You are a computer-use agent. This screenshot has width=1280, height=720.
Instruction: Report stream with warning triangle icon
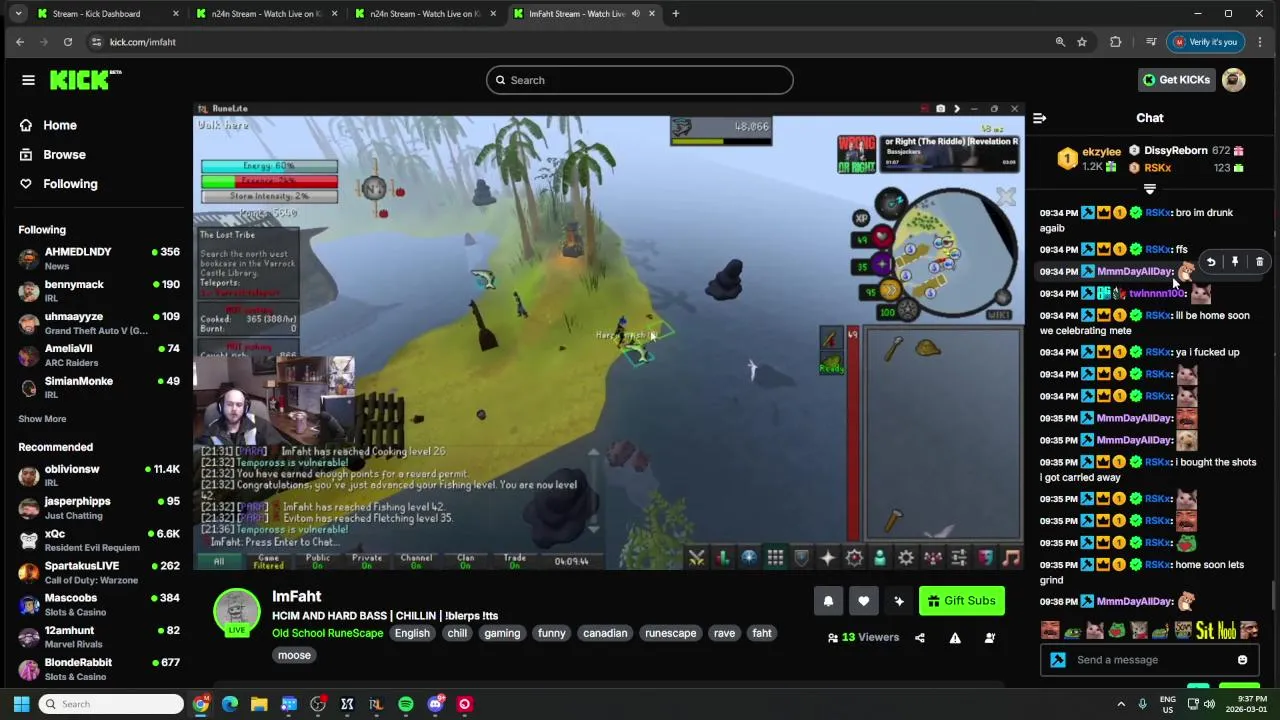[x=955, y=638]
